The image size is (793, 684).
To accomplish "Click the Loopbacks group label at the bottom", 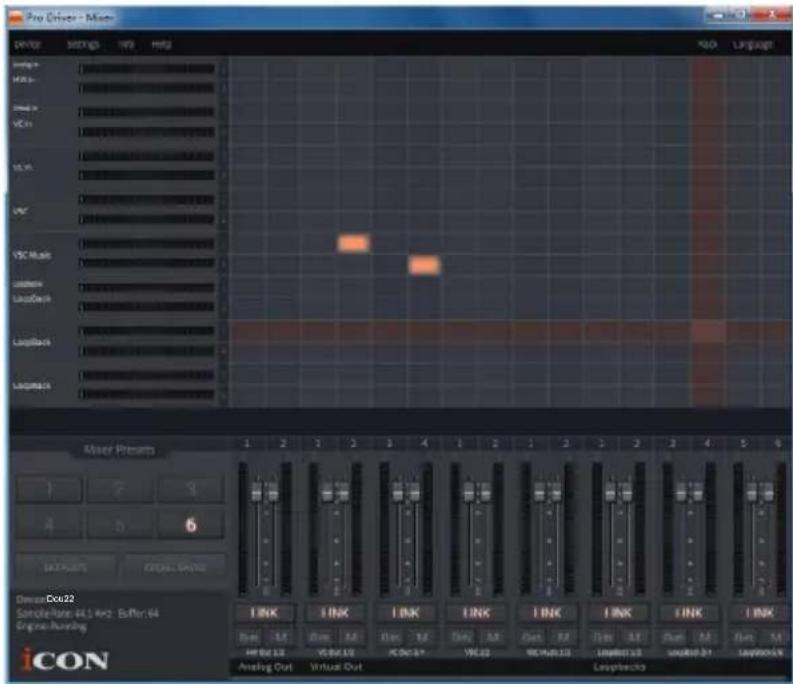I will pyautogui.click(x=619, y=667).
